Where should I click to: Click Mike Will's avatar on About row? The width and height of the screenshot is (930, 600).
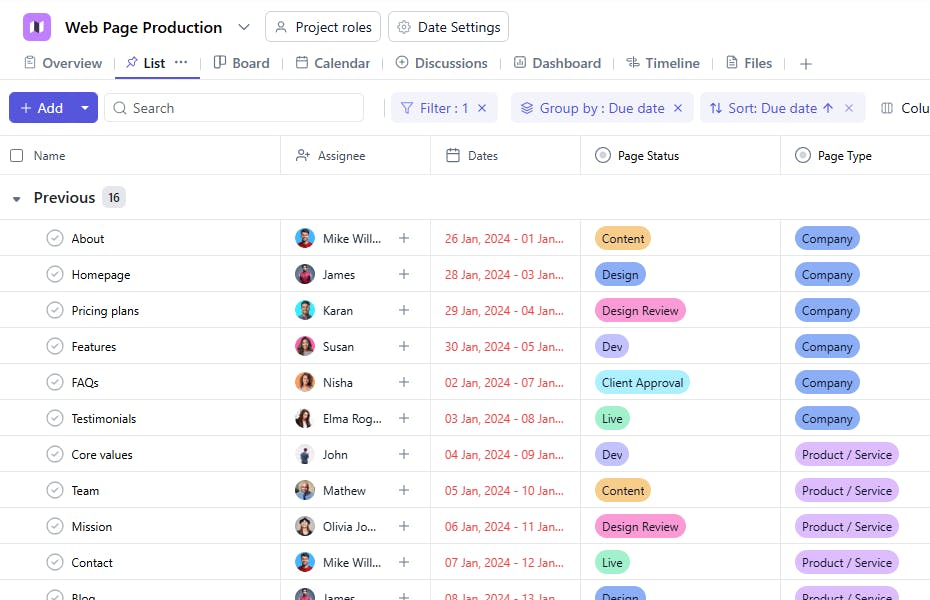click(305, 239)
